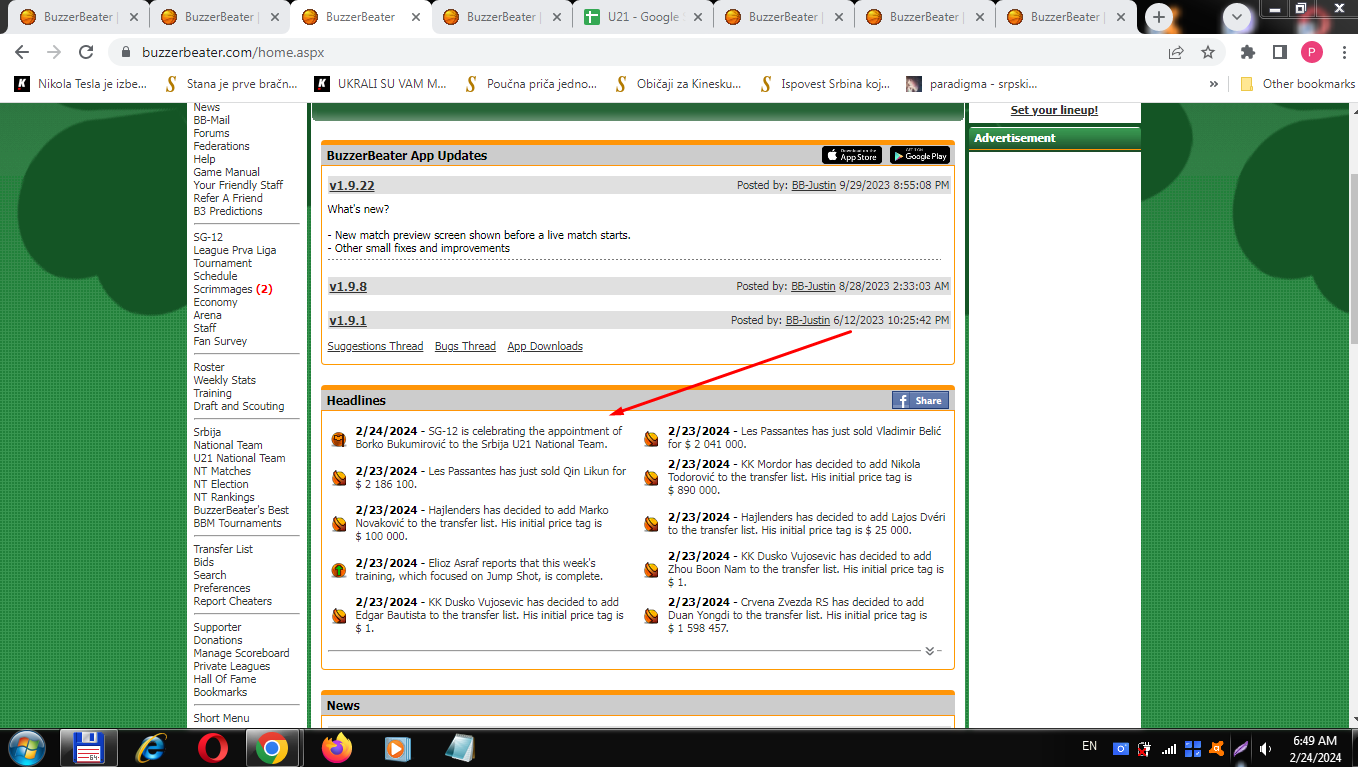Click the Set your lineup! link
Screen dimensions: 1358x767
point(1054,110)
